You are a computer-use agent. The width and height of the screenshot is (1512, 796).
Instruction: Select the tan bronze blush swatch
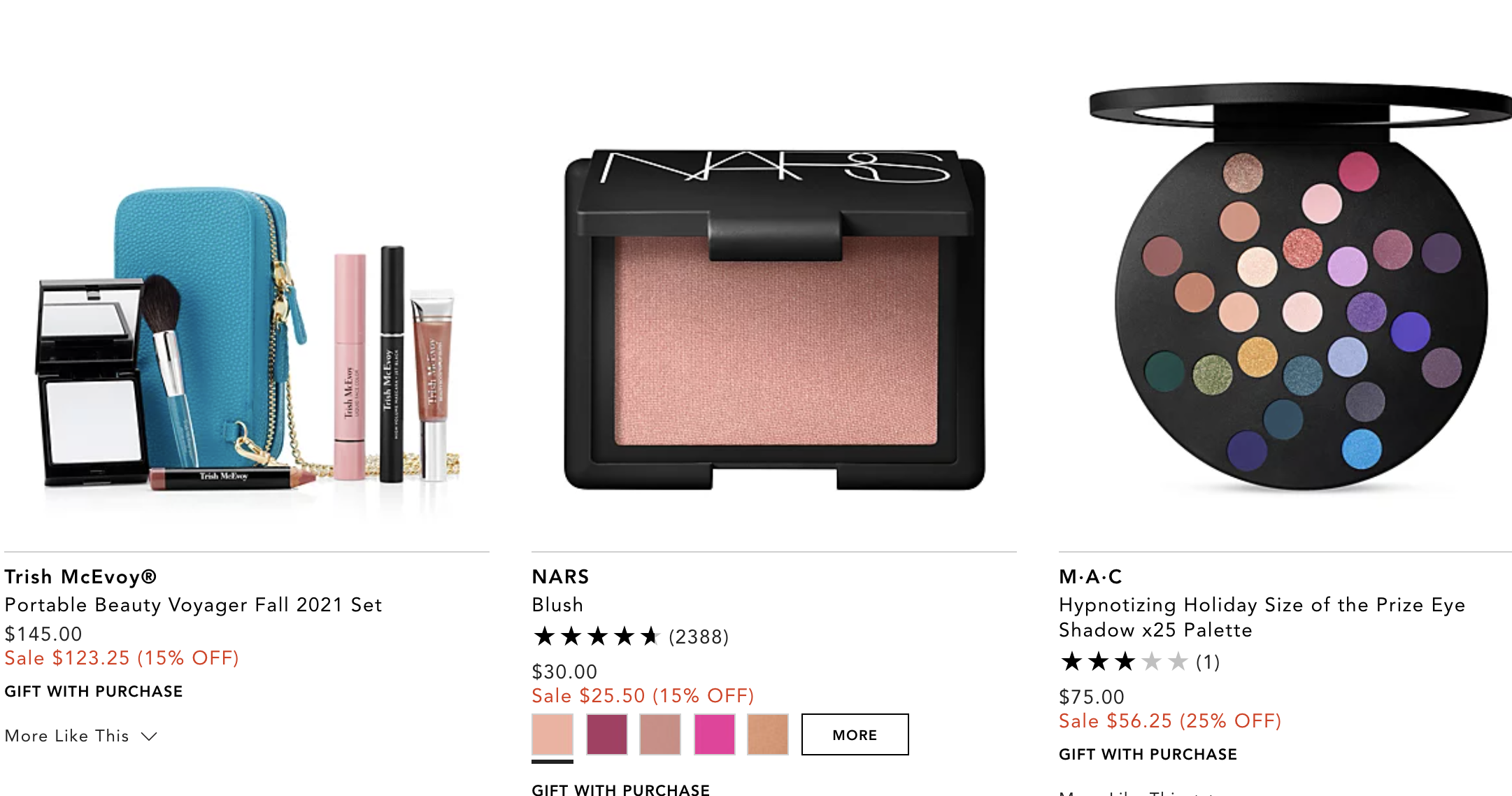coord(768,734)
